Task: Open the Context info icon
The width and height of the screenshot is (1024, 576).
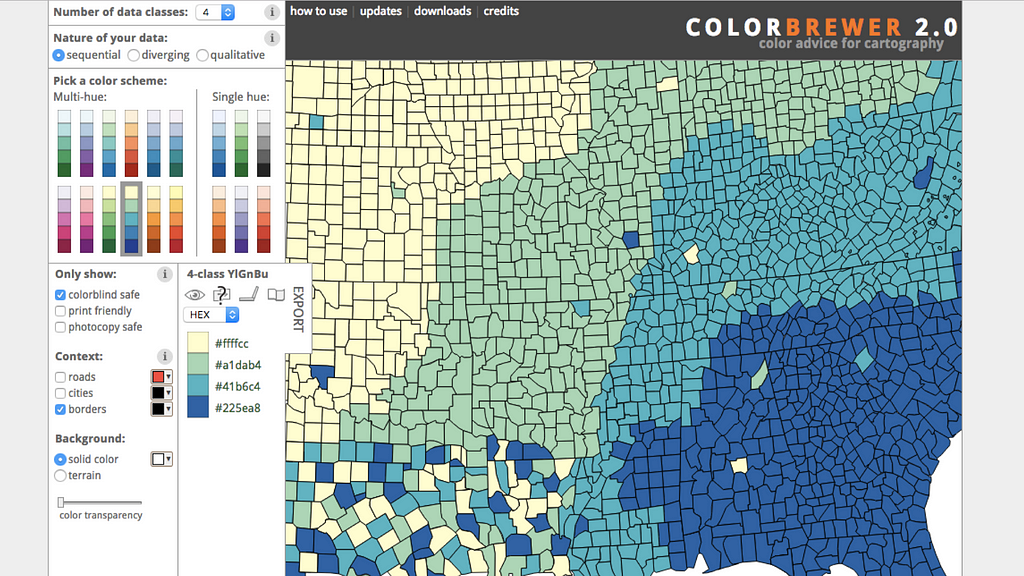Action: (x=165, y=356)
